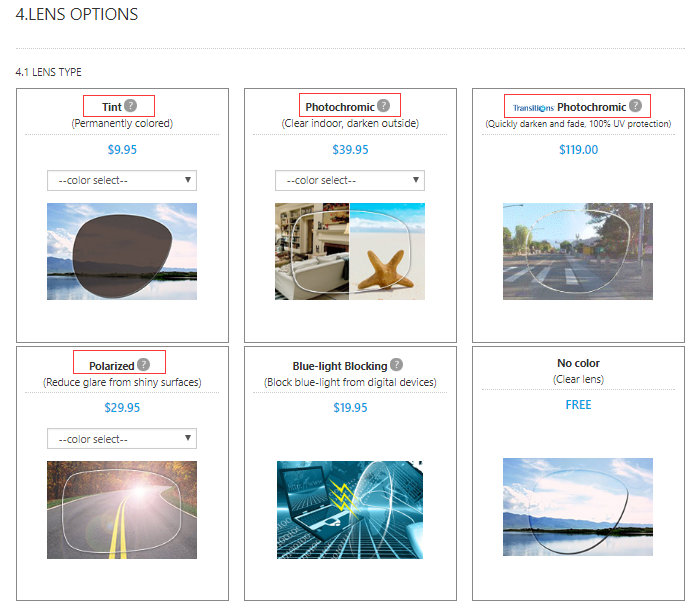Click '(Clear indoor, darken outside)' text
The height and width of the screenshot is (605, 693).
(x=350, y=123)
